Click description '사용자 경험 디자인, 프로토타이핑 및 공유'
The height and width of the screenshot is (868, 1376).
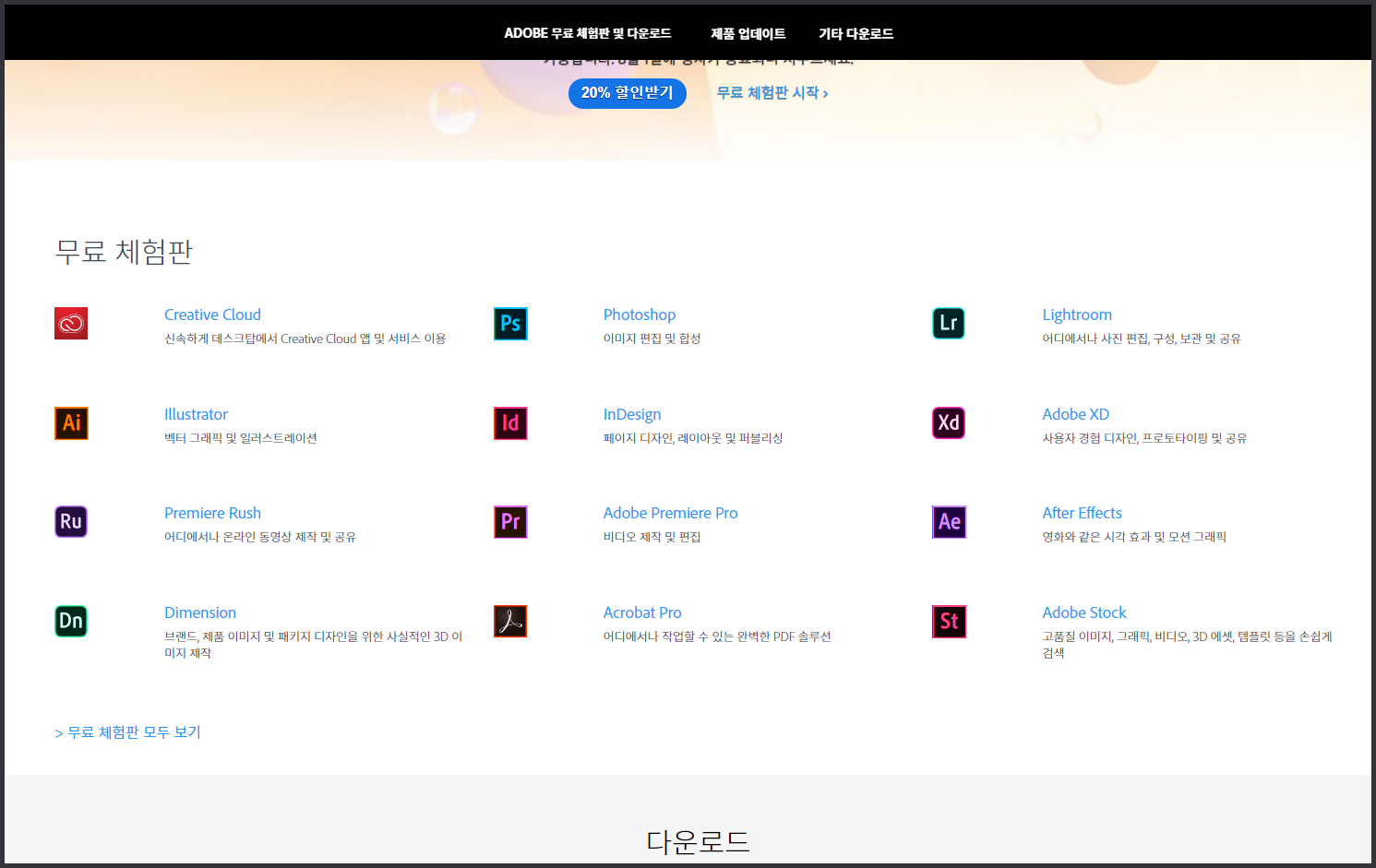click(1144, 438)
